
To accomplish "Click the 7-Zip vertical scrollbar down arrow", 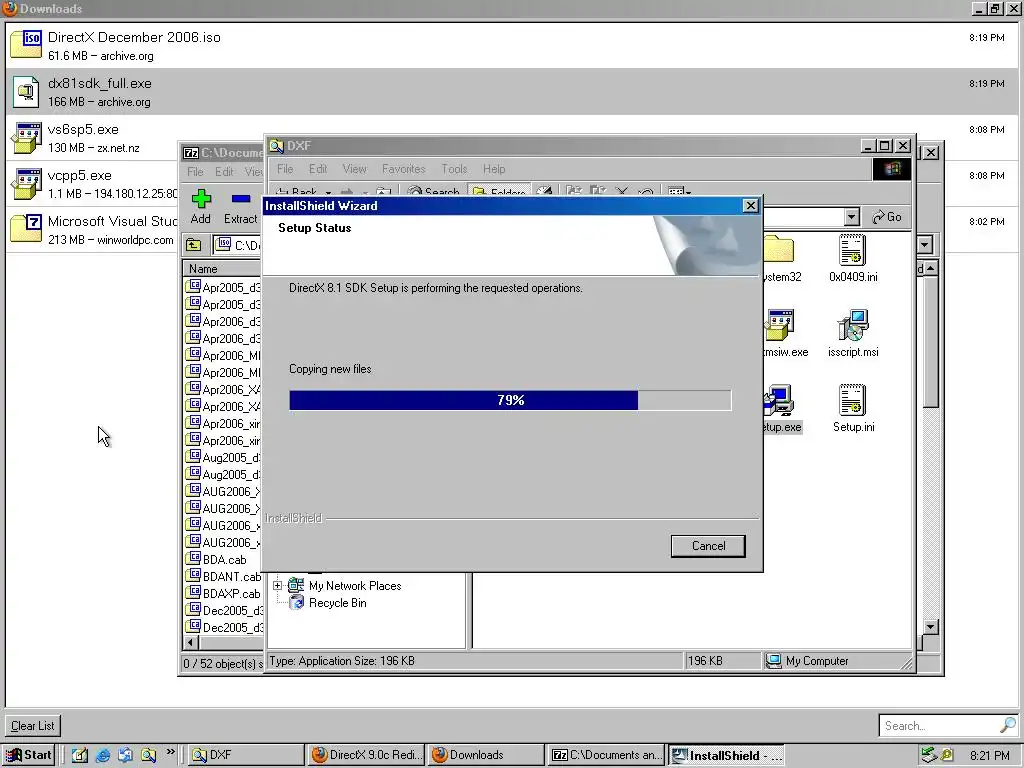I will 930,627.
